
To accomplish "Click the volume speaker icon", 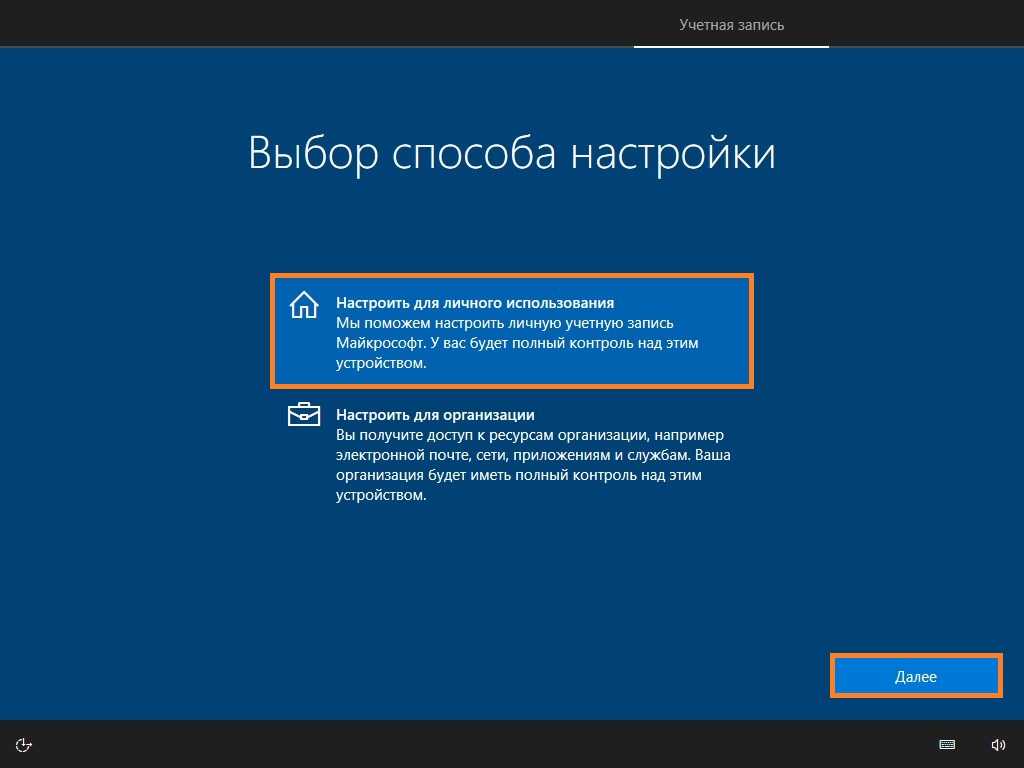I will [997, 744].
